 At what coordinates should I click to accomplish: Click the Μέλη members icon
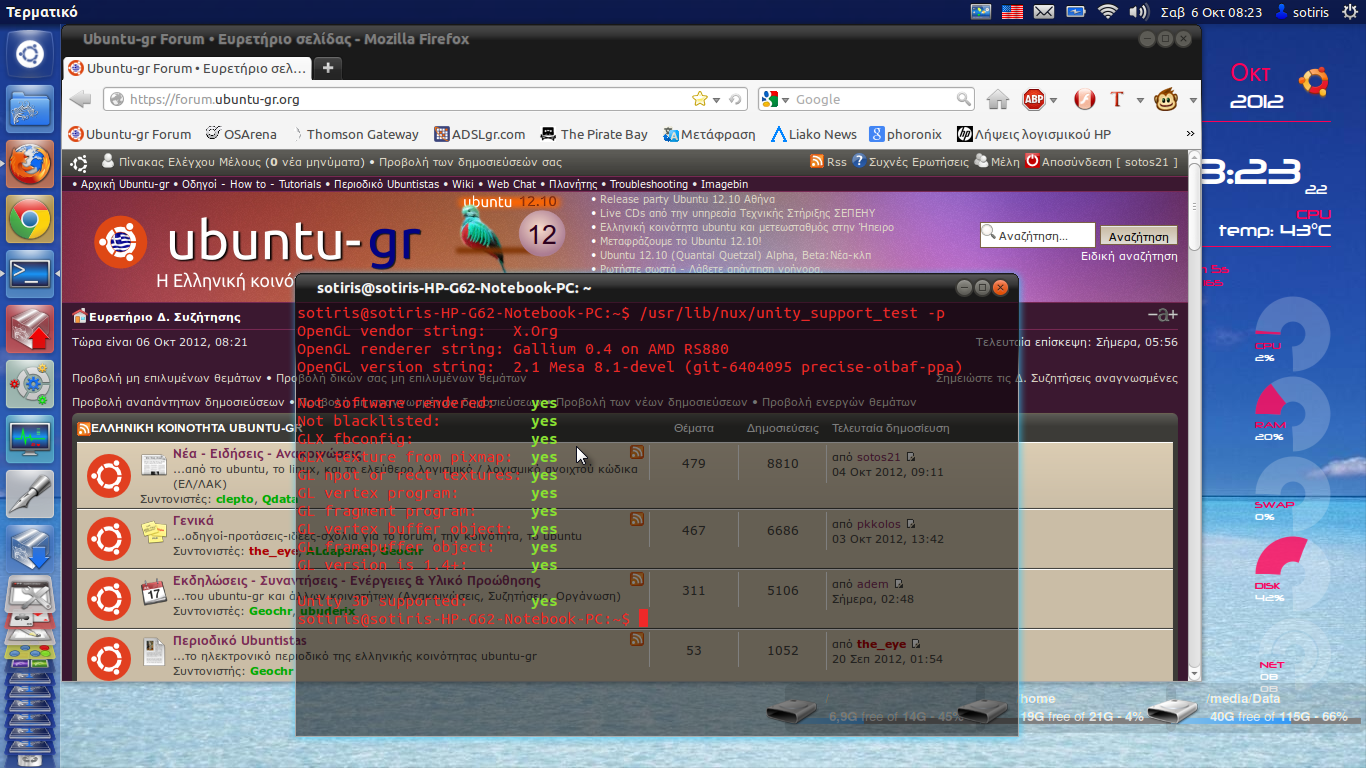tap(981, 161)
